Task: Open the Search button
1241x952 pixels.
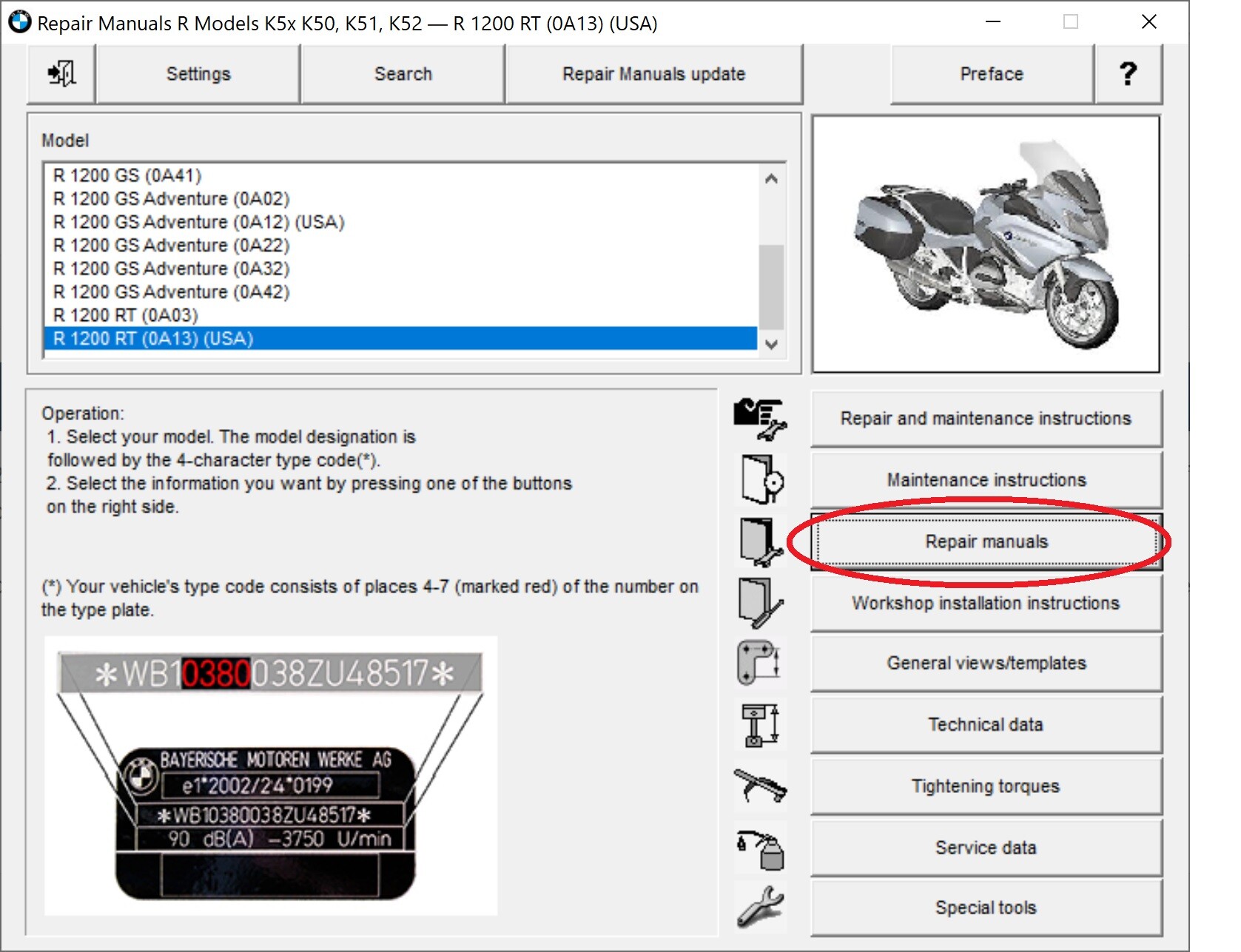Action: 403,74
